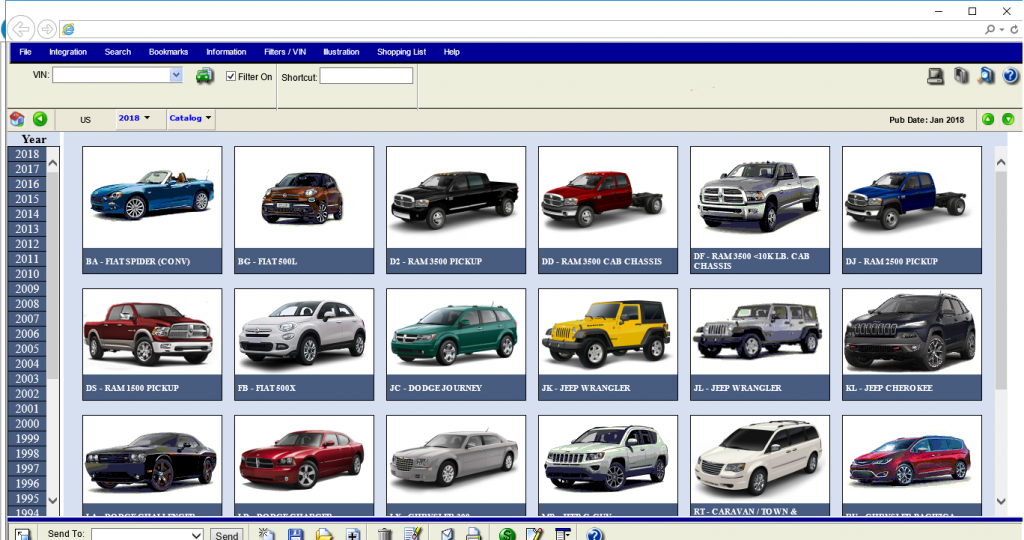Open the KL - Jeep Cherokee catalog

pos(912,344)
